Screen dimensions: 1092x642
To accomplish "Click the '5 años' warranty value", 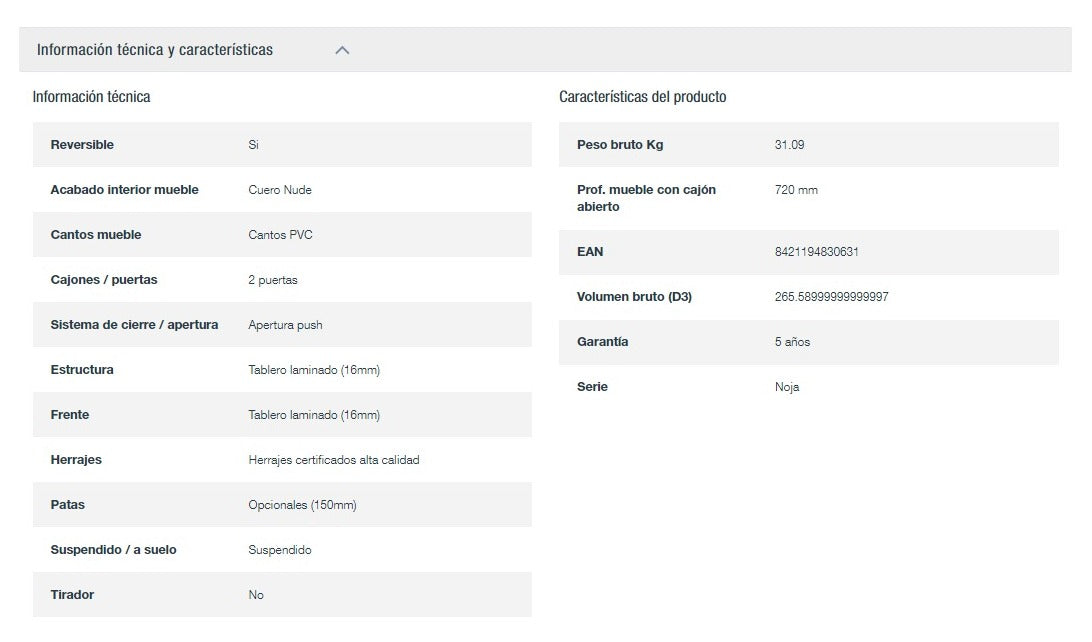I will [x=792, y=342].
